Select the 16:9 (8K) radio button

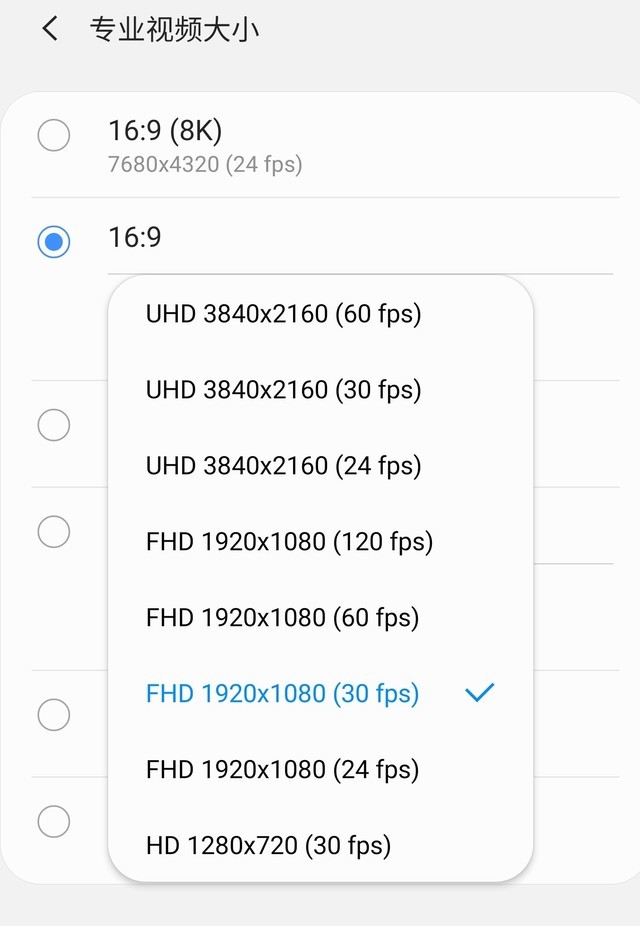point(54,135)
